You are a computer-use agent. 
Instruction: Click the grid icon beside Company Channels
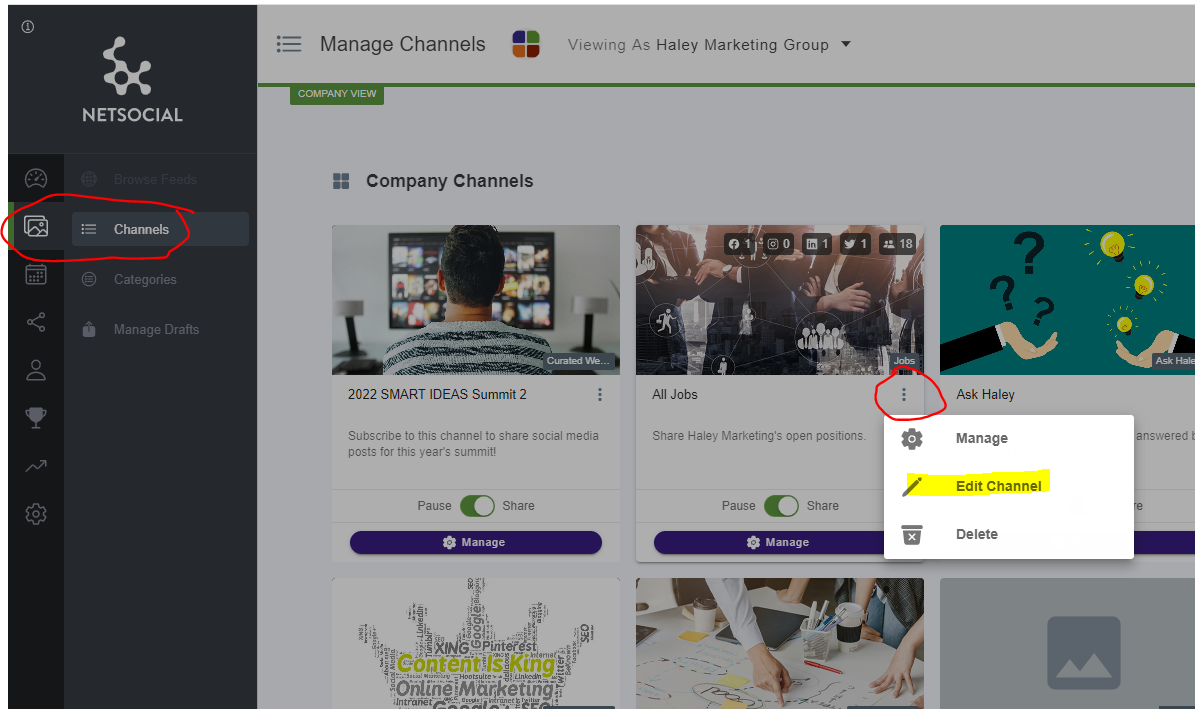point(341,181)
